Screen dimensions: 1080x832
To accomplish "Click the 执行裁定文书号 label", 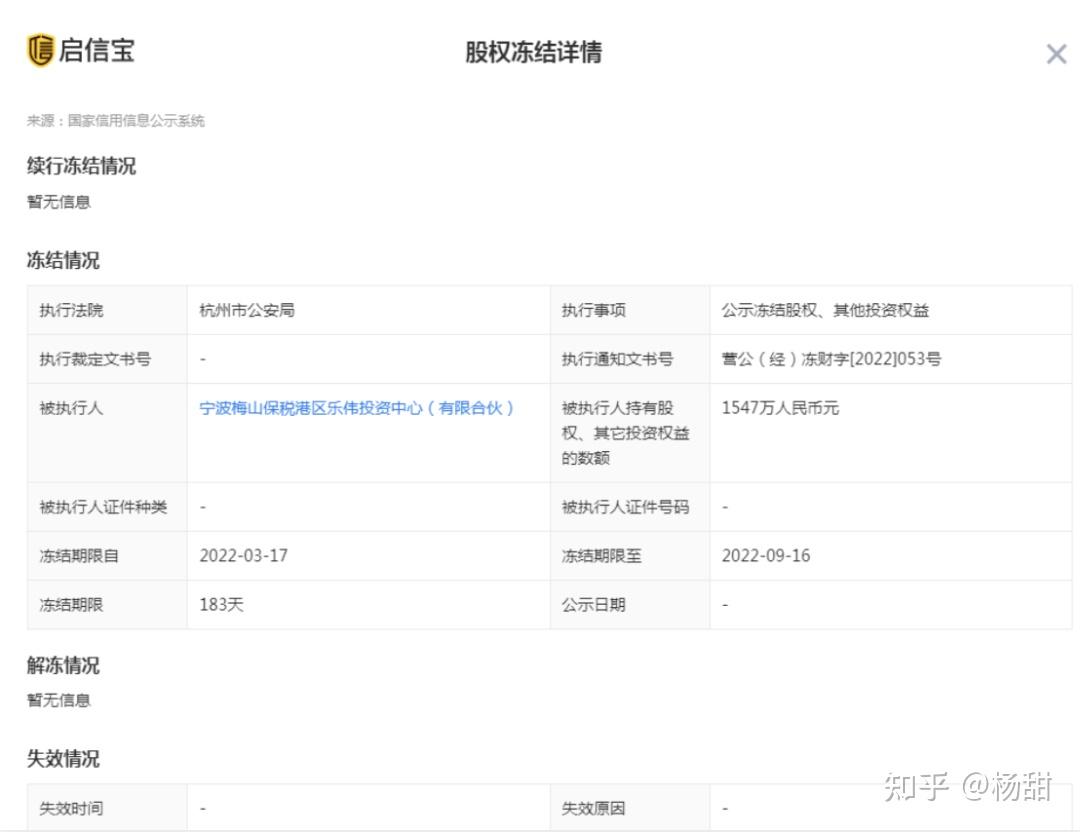I will coord(95,359).
